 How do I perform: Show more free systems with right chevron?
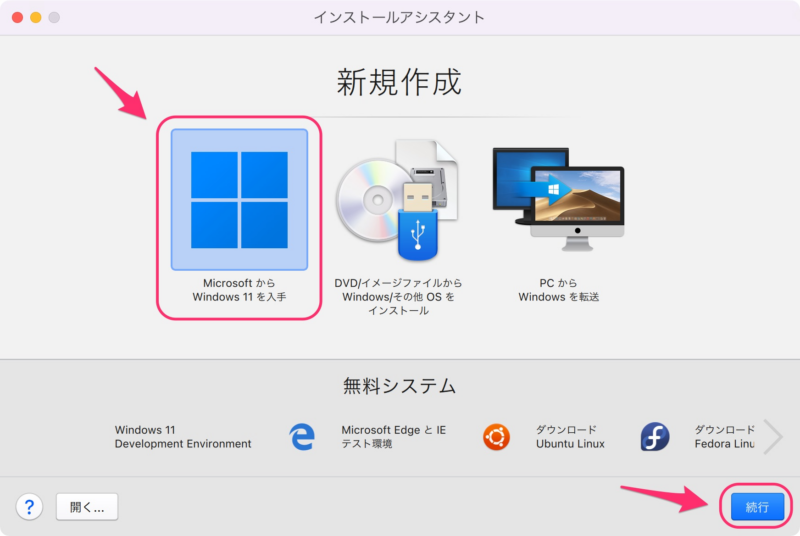pyautogui.click(x=773, y=437)
